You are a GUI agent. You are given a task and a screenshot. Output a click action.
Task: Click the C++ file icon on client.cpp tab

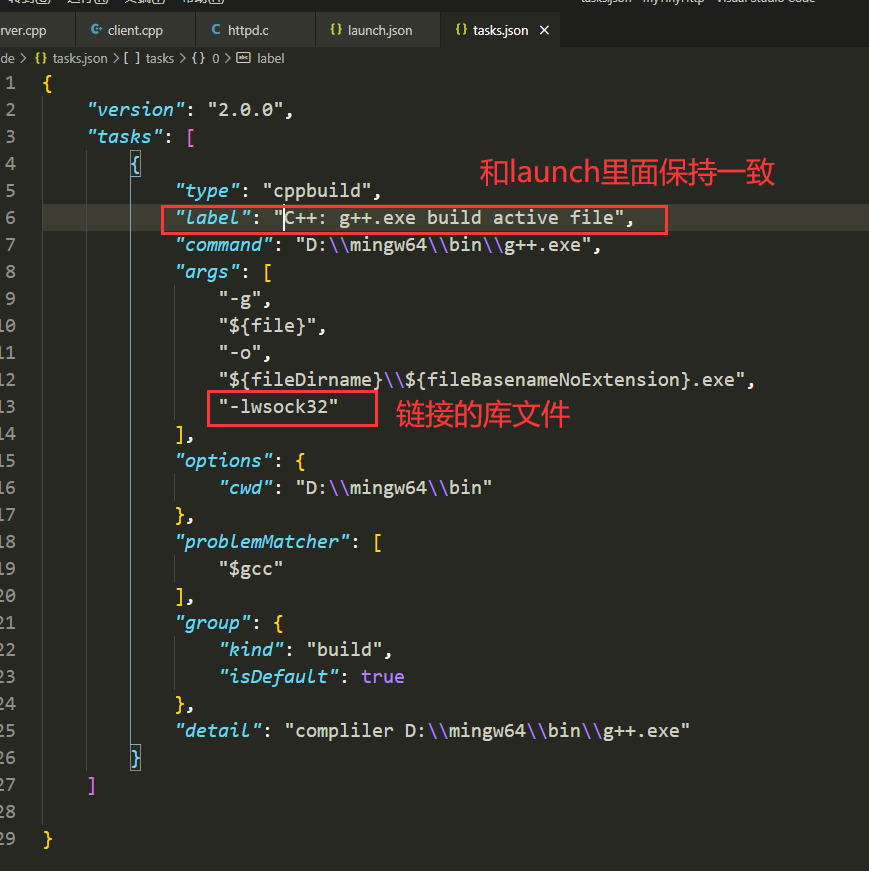tap(96, 29)
